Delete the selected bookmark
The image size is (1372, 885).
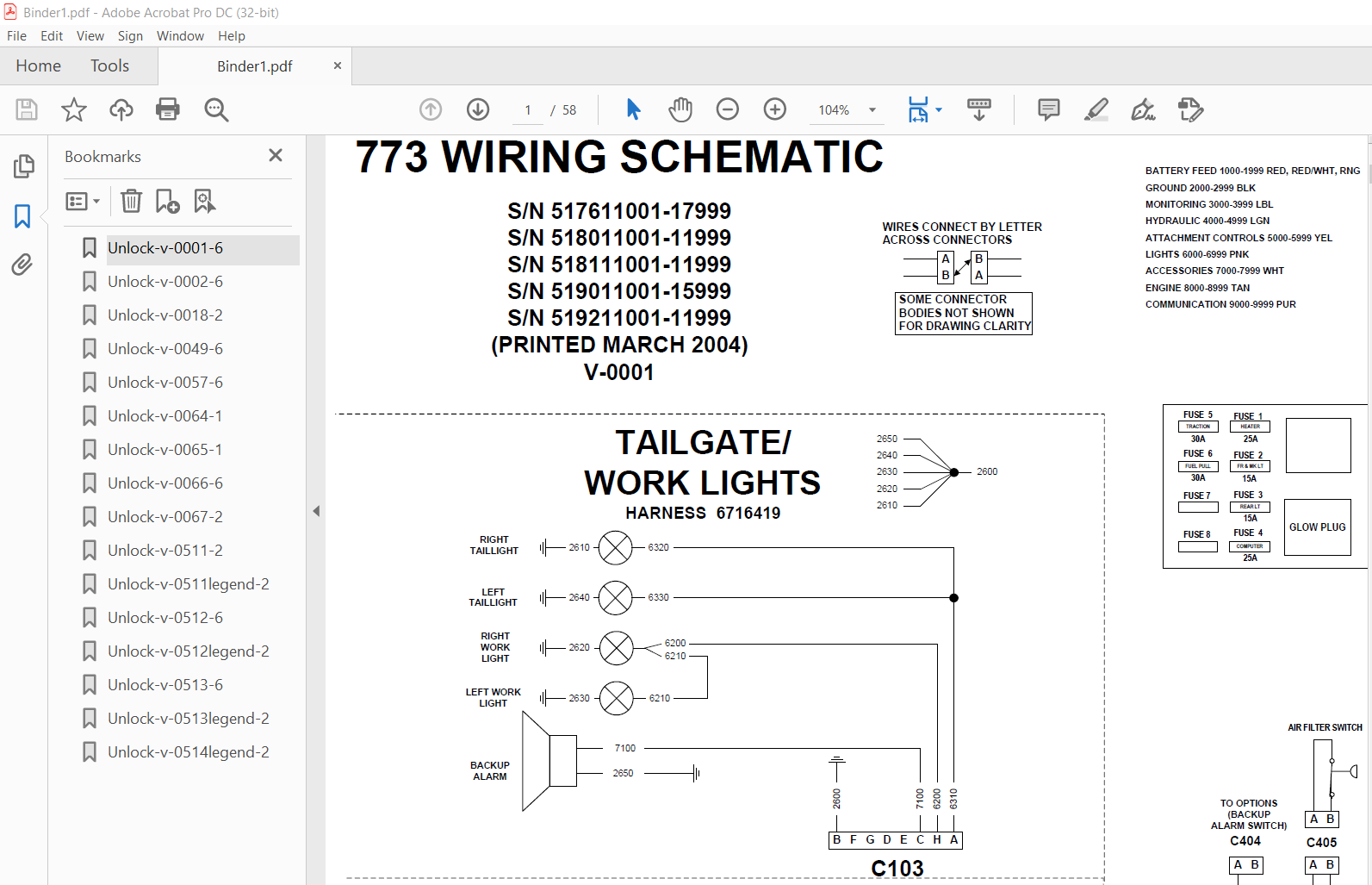point(131,201)
